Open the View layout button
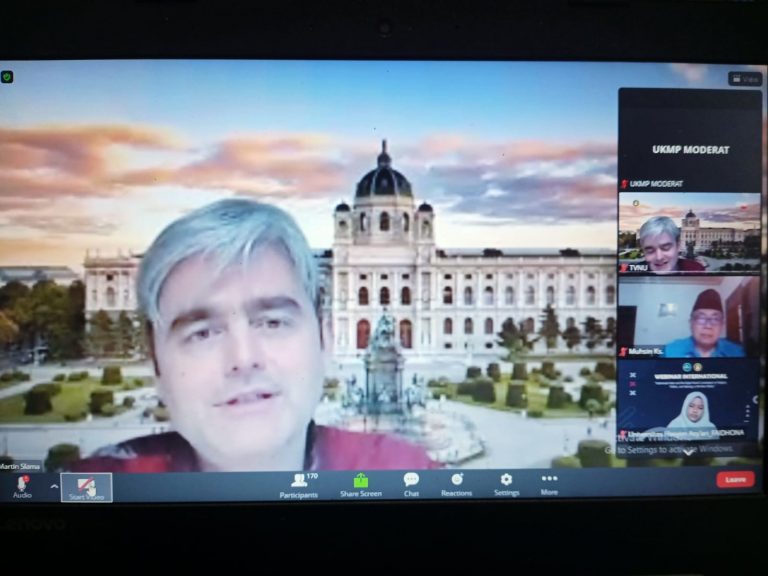Image resolution: width=768 pixels, height=576 pixels. coord(745,78)
